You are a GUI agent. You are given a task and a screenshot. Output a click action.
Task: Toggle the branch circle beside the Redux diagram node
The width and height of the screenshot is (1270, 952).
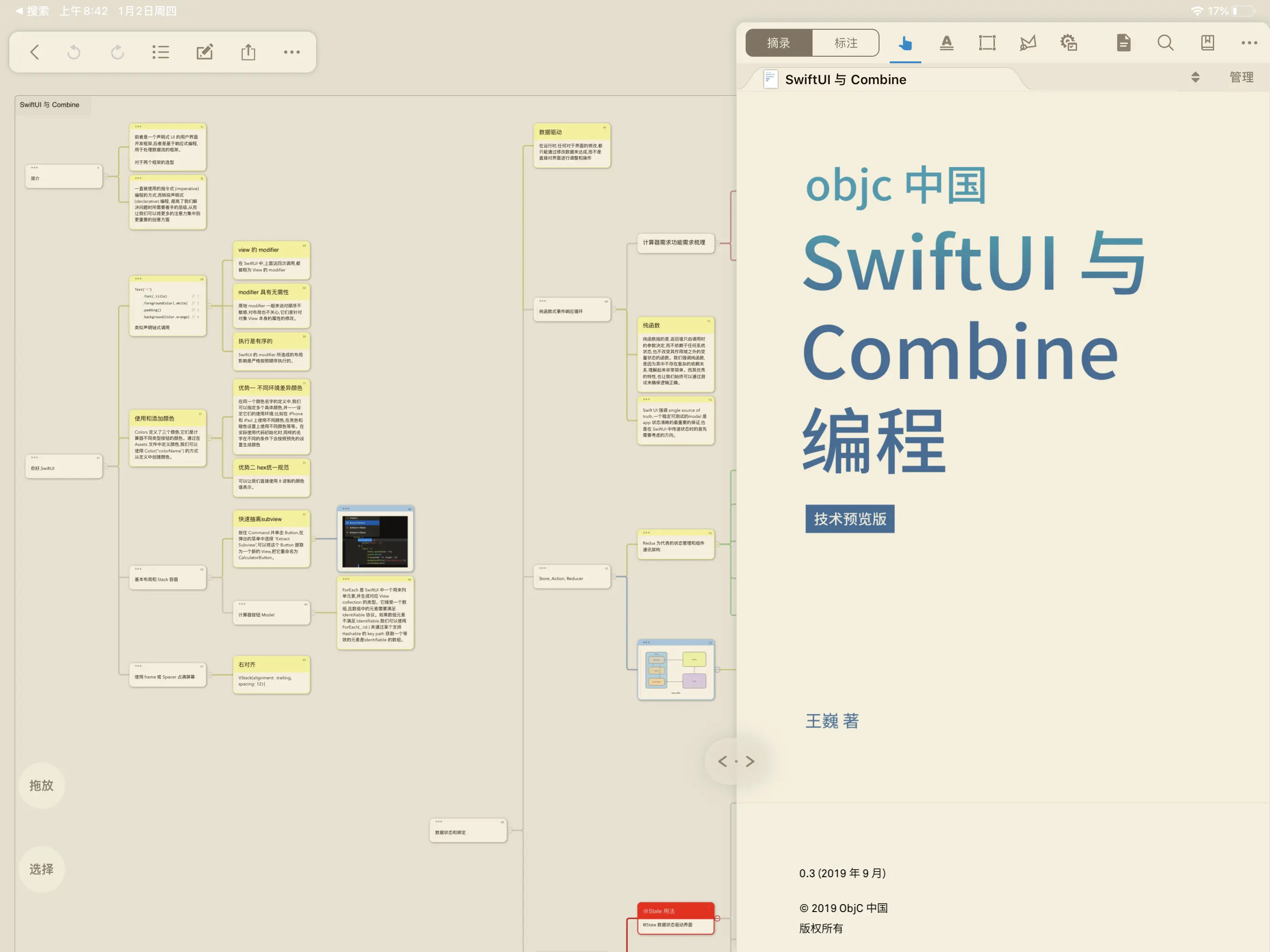[718, 669]
